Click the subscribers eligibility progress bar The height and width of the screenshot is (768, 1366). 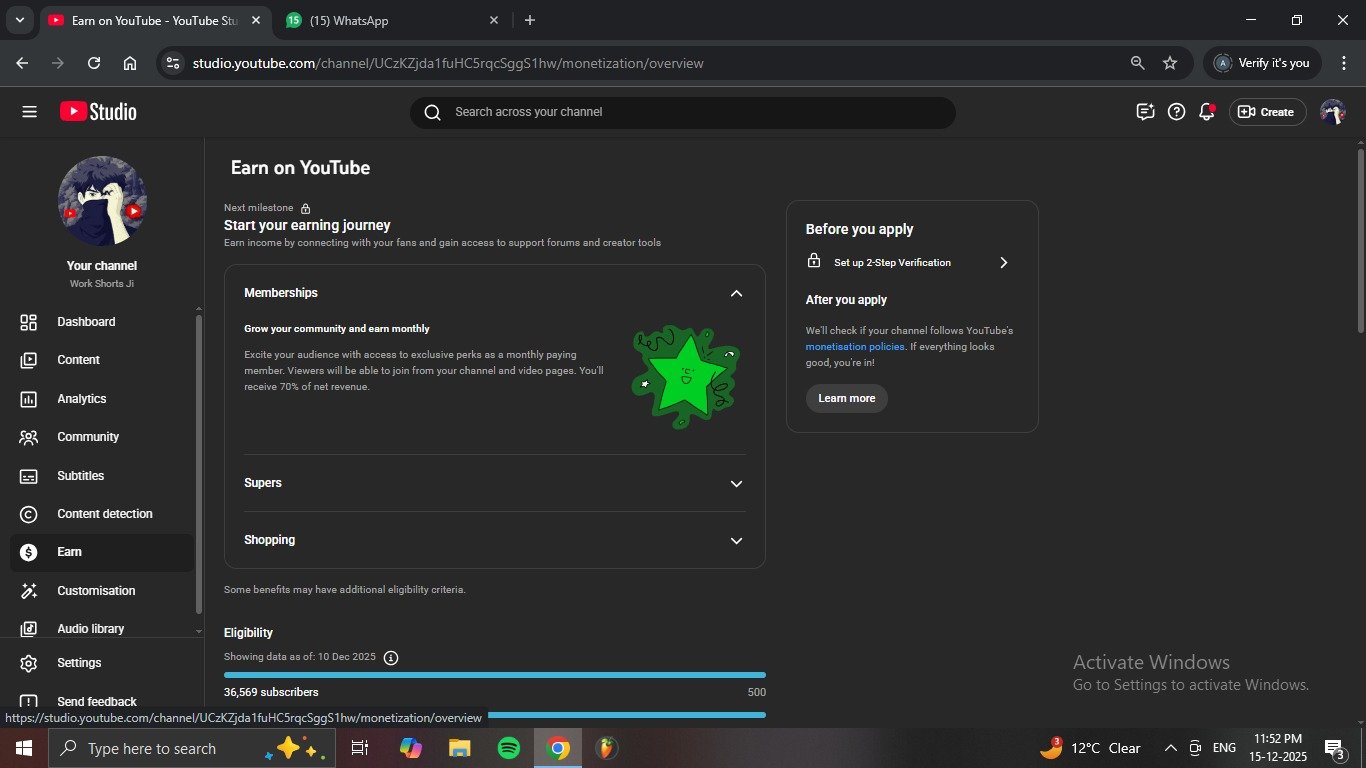point(494,675)
